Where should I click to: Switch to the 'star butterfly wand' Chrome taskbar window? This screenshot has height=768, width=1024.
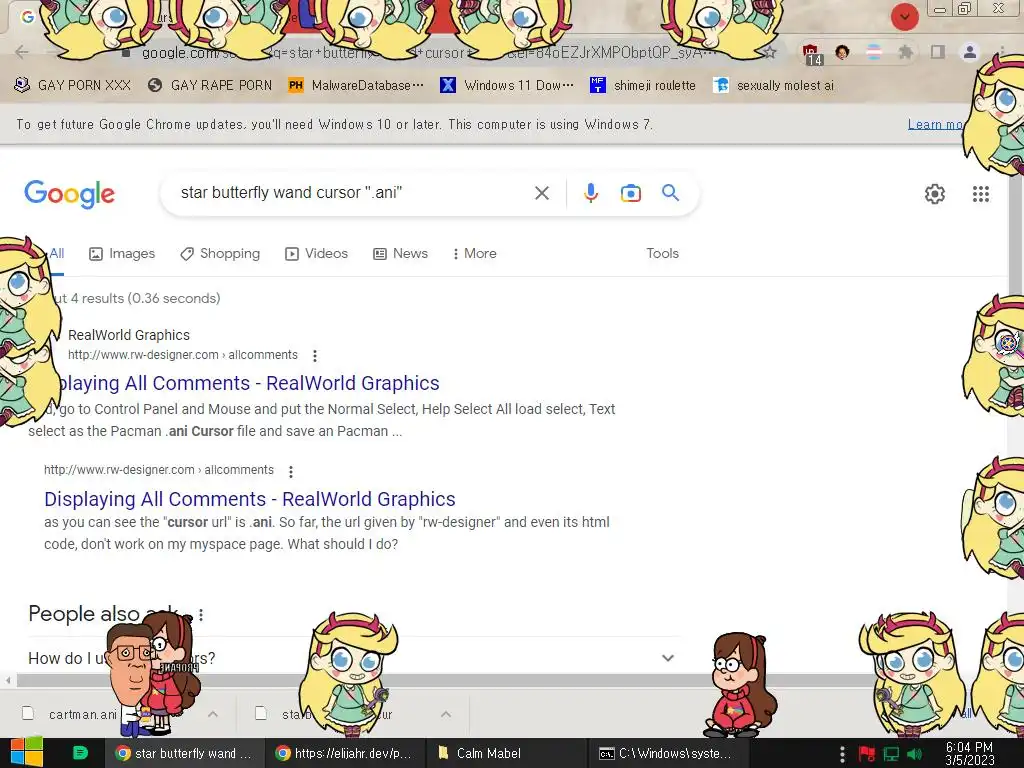(185, 753)
